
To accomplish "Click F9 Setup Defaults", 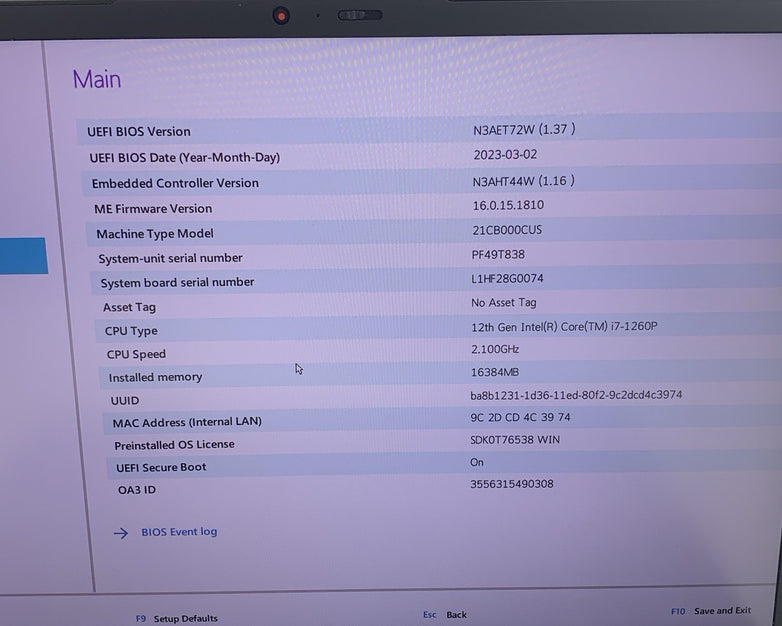I will coord(177,619).
